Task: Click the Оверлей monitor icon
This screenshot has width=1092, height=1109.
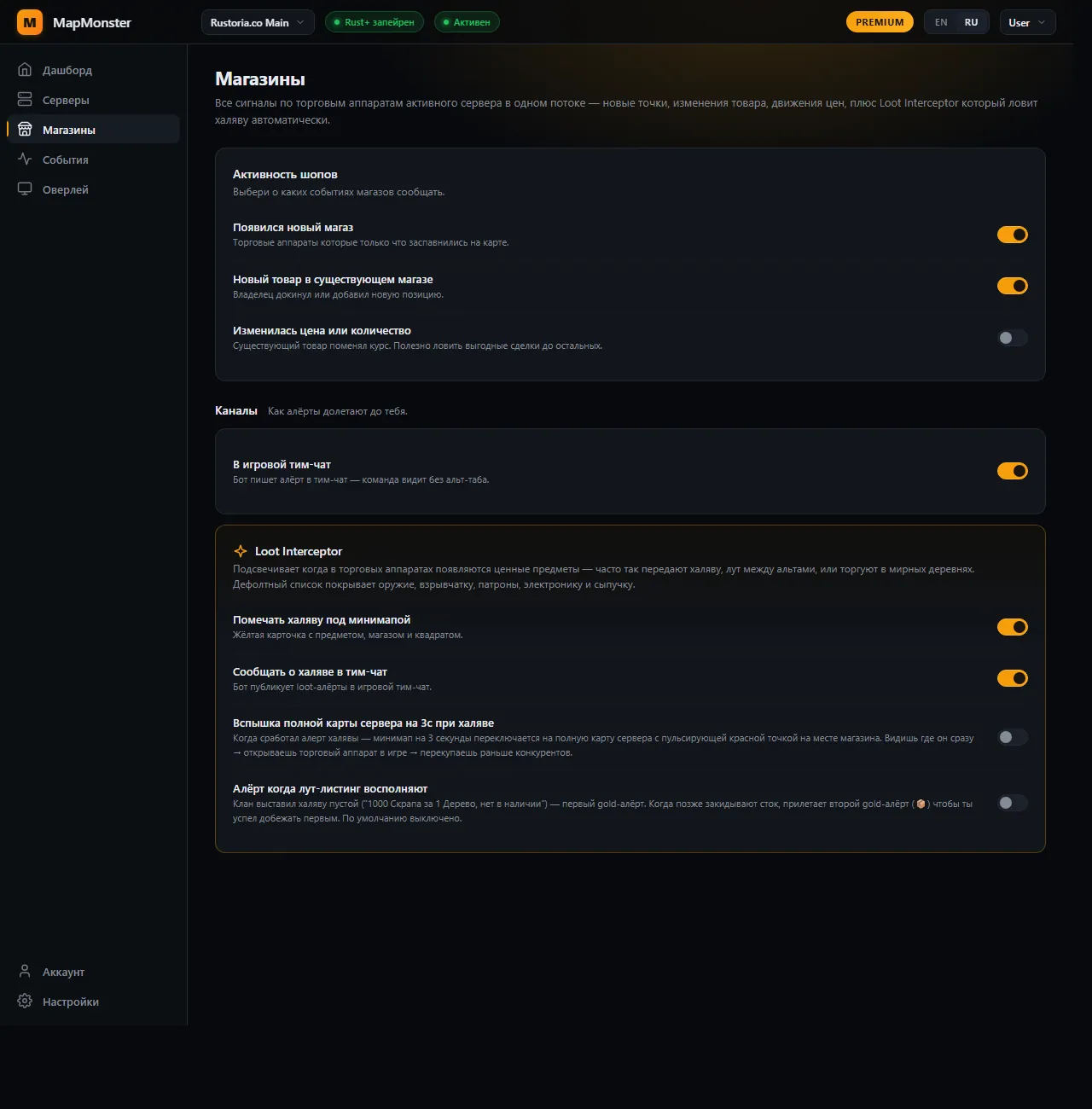Action: click(25, 189)
